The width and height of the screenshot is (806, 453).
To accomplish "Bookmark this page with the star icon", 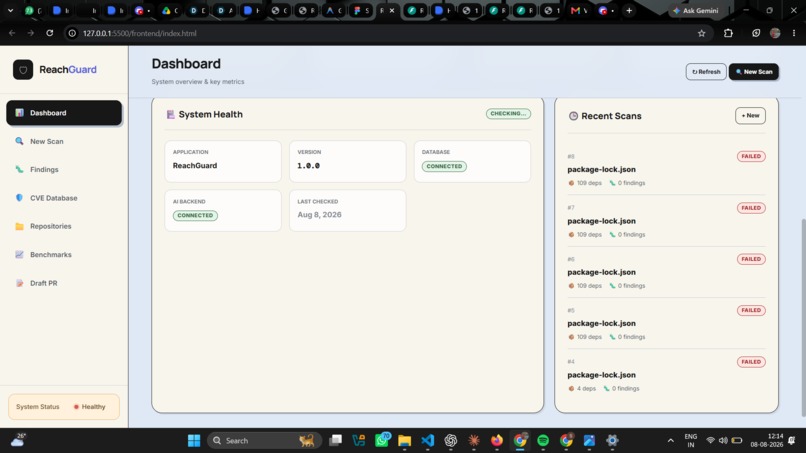I will (x=702, y=33).
